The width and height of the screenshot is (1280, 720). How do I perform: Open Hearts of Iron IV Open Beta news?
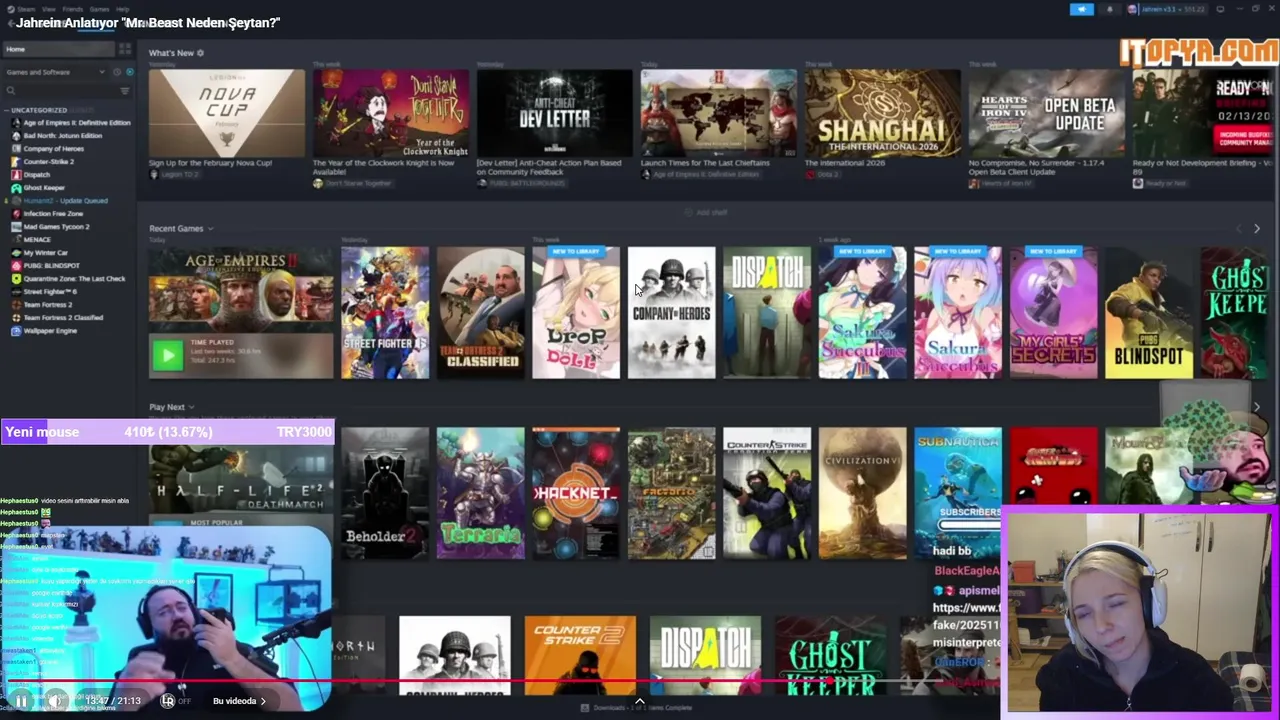[1046, 113]
